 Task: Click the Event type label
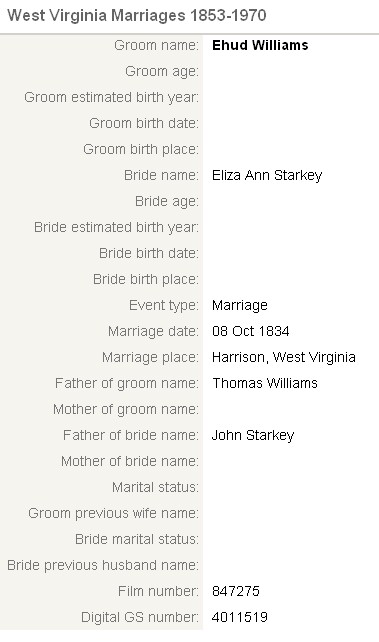pyautogui.click(x=164, y=305)
